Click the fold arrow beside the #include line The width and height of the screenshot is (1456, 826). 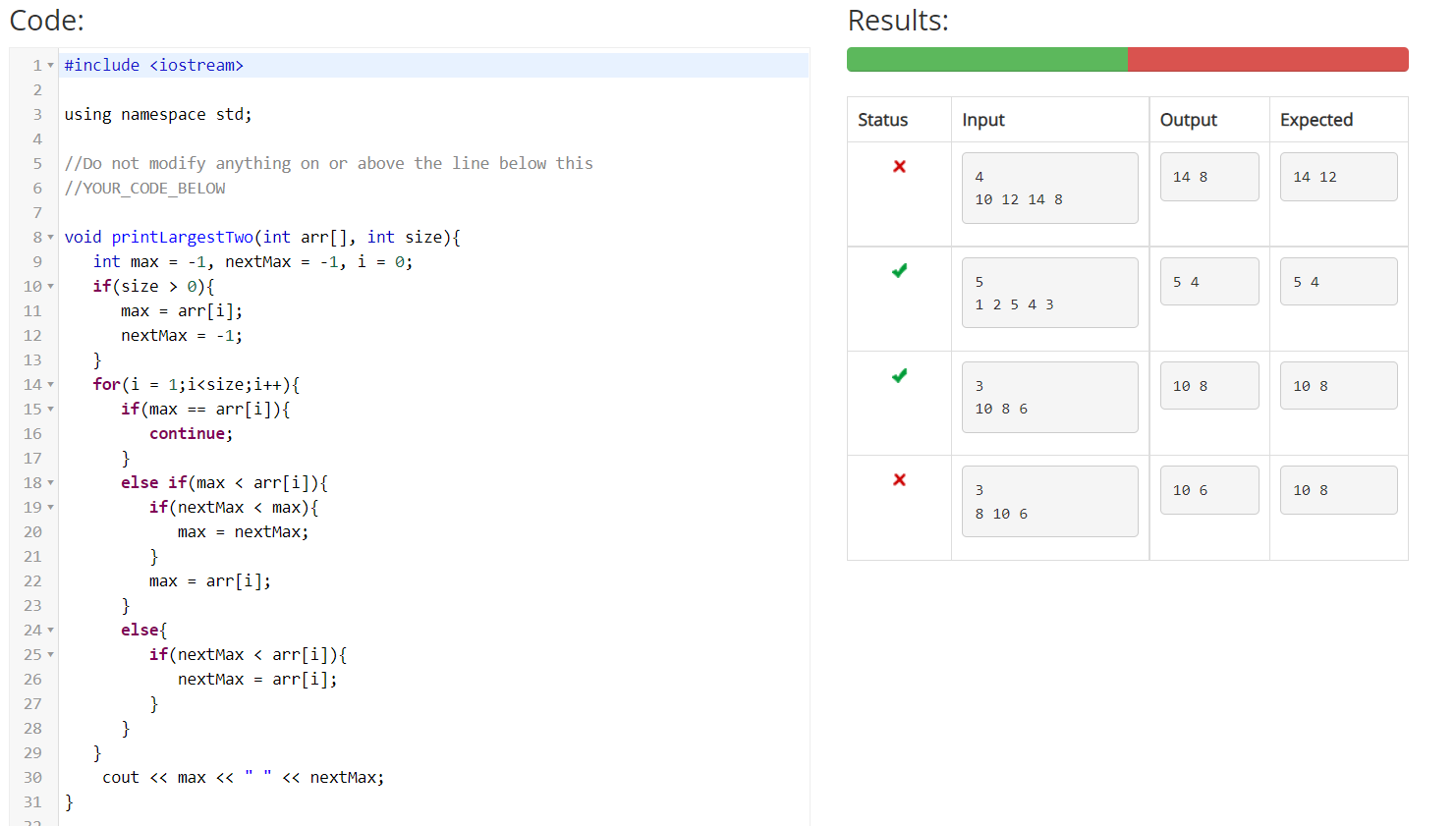pos(51,65)
